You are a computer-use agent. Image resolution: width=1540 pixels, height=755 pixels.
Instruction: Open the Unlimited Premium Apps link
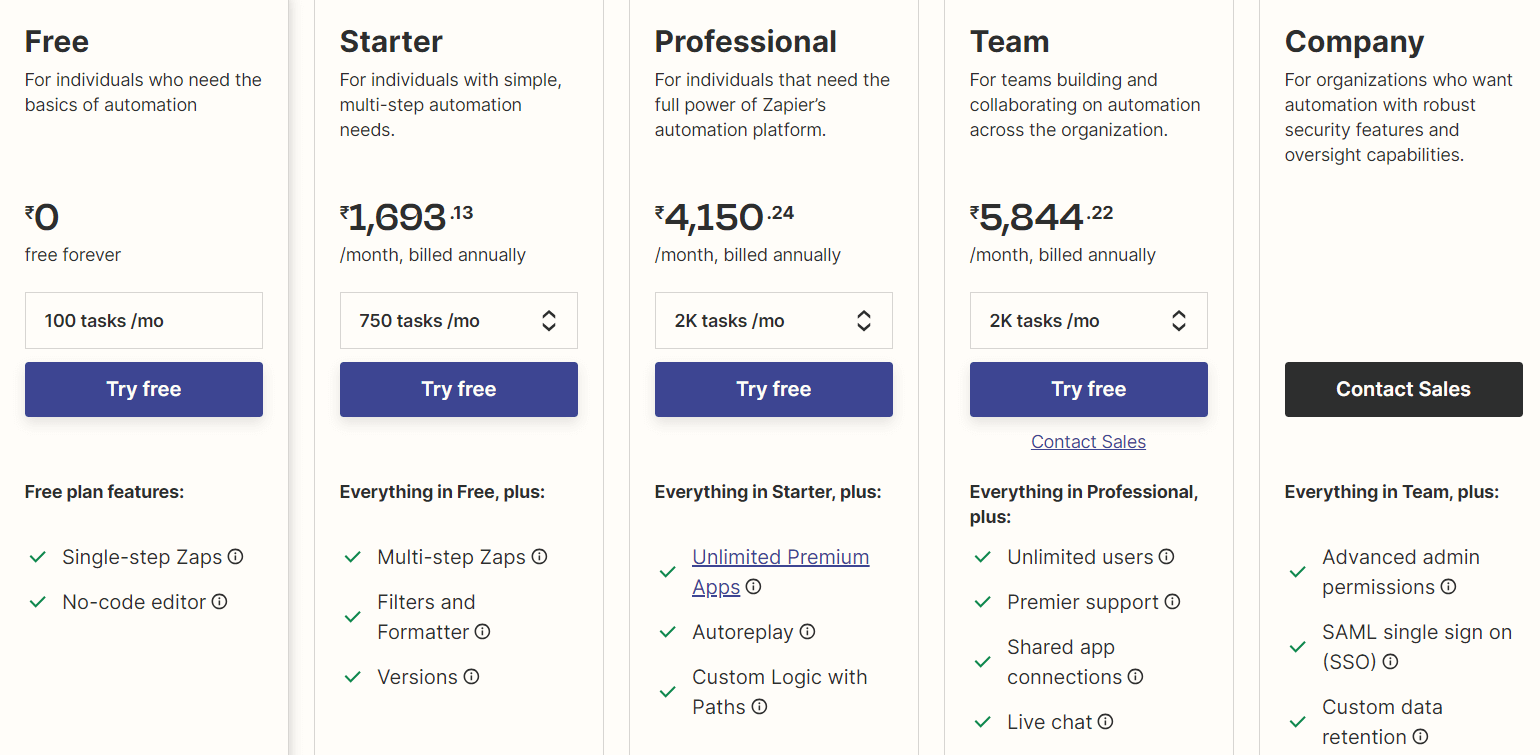pyautogui.click(x=780, y=558)
